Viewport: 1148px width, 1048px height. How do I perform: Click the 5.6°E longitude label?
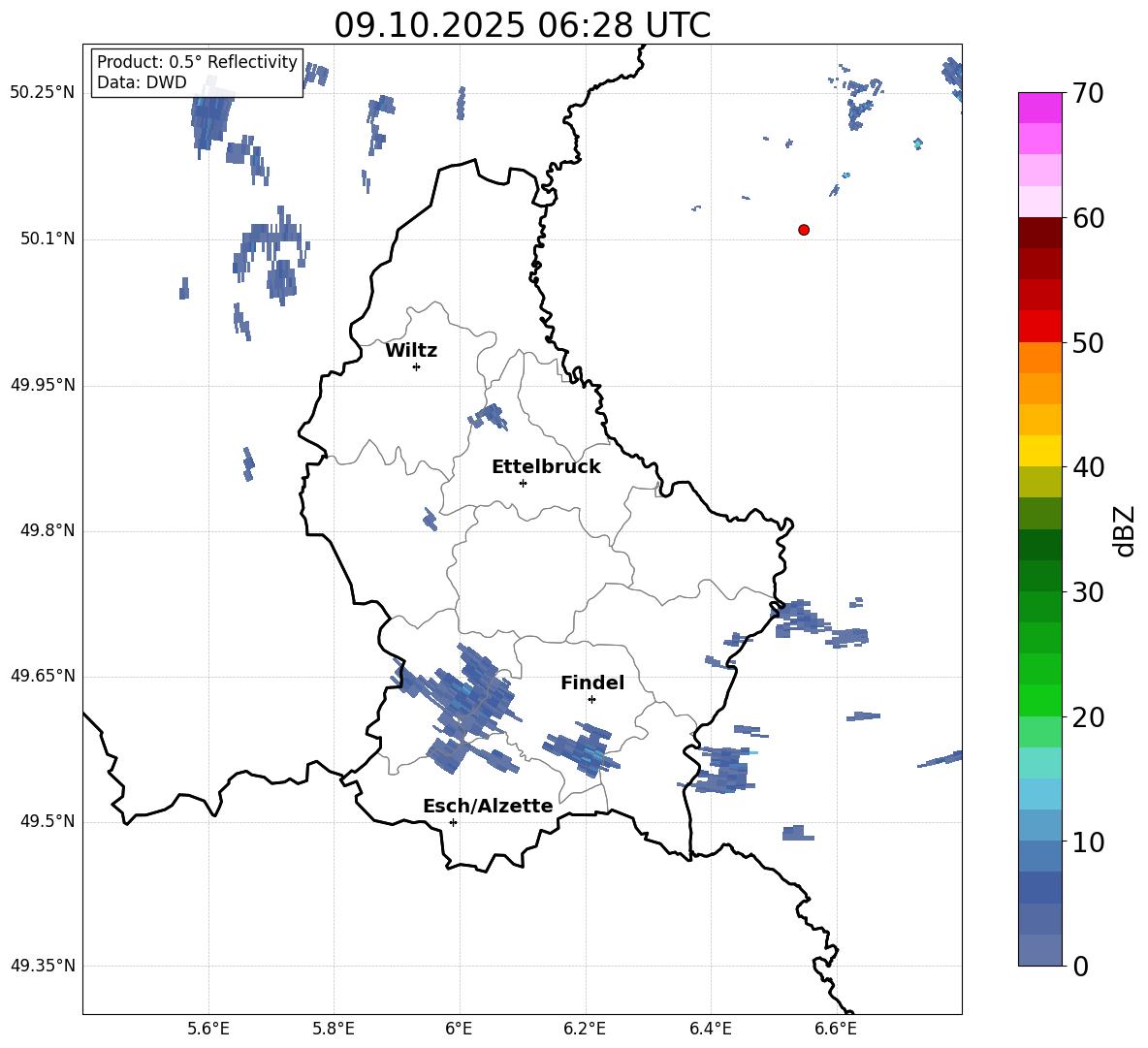[x=208, y=1029]
